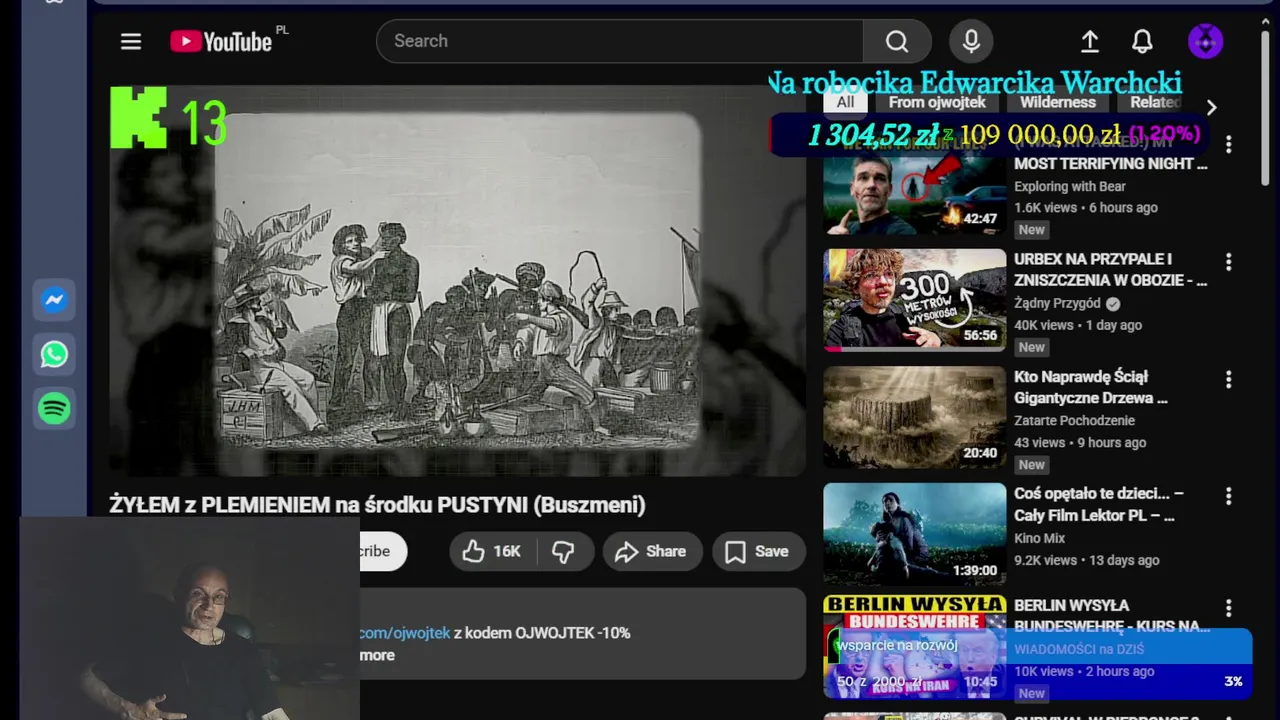This screenshot has width=1280, height=720.
Task: Click the search magnifier button
Action: [x=897, y=41]
